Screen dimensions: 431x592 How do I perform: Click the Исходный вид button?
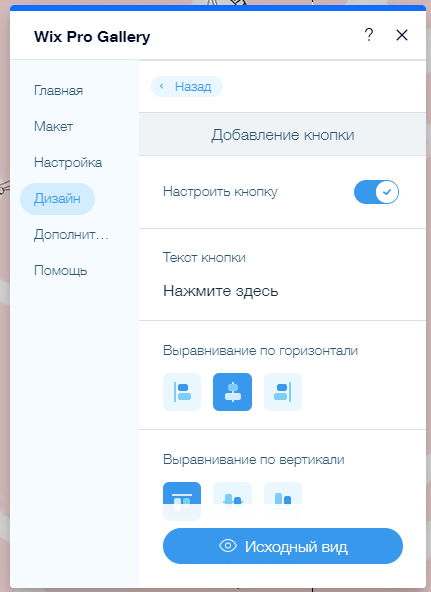click(x=283, y=546)
